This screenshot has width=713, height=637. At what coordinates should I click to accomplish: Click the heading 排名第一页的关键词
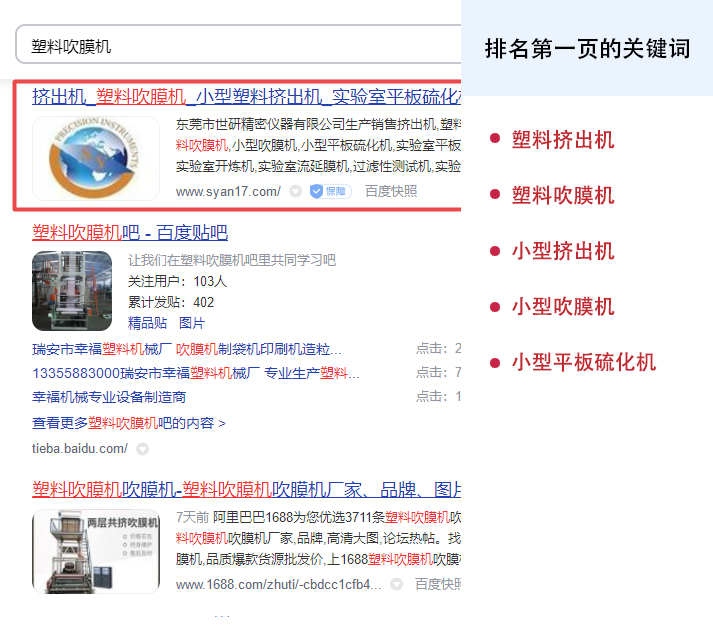coord(587,49)
